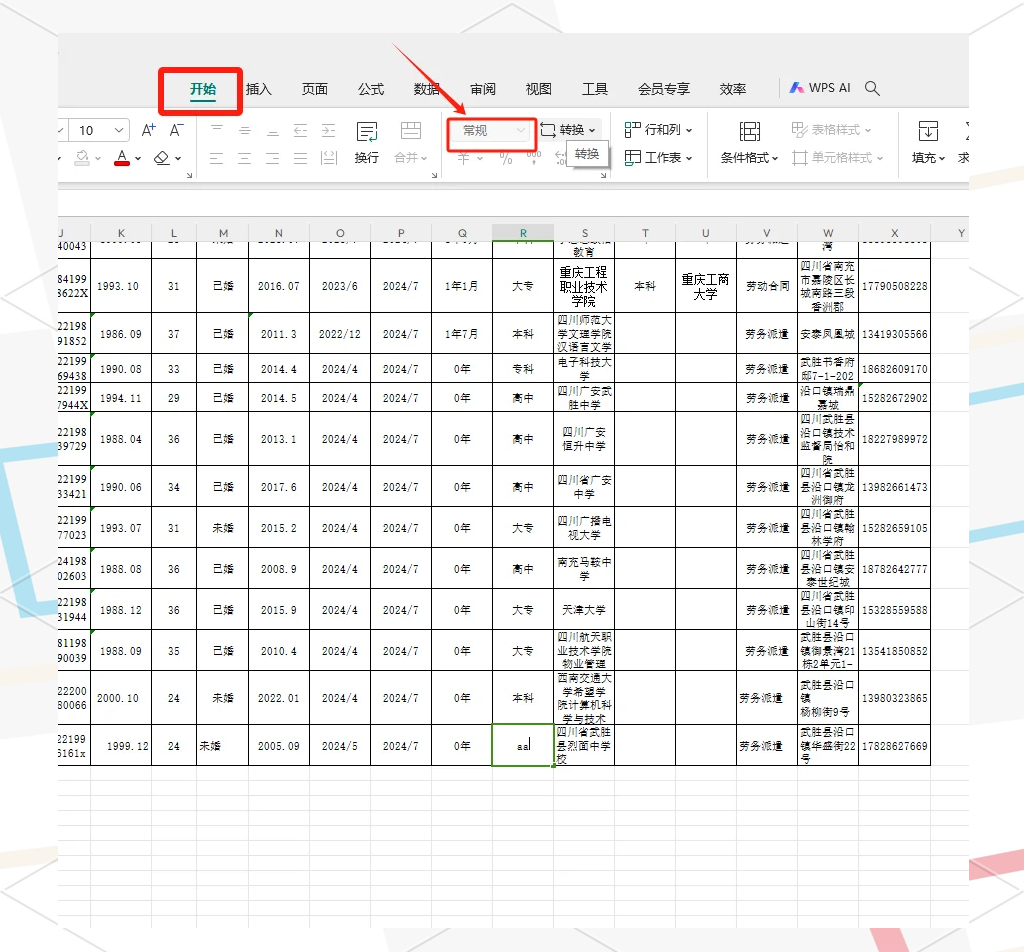Viewport: 1024px width, 952px height.
Task: Select cell with birth date 2000.10
Action: point(121,698)
